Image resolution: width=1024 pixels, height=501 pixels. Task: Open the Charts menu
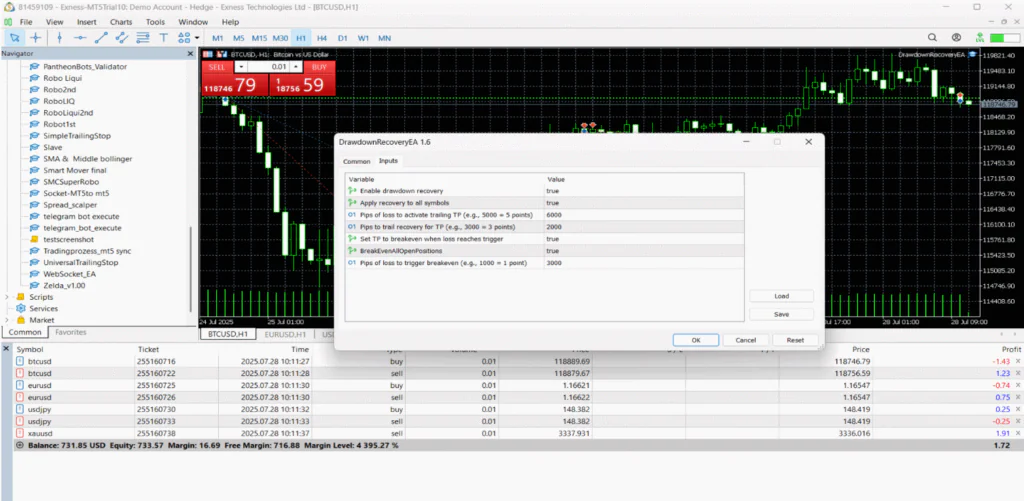click(x=121, y=22)
